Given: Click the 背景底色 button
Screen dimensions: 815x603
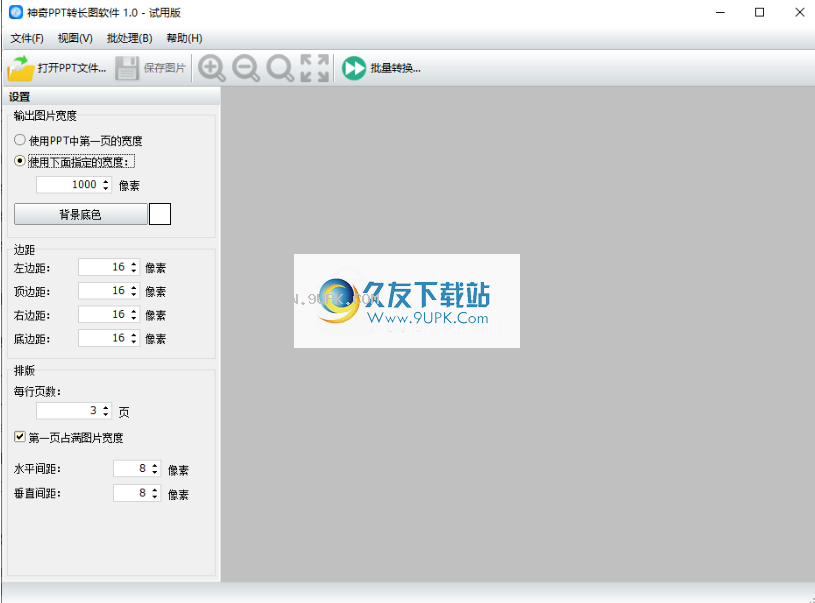Looking at the screenshot, I should pos(81,214).
